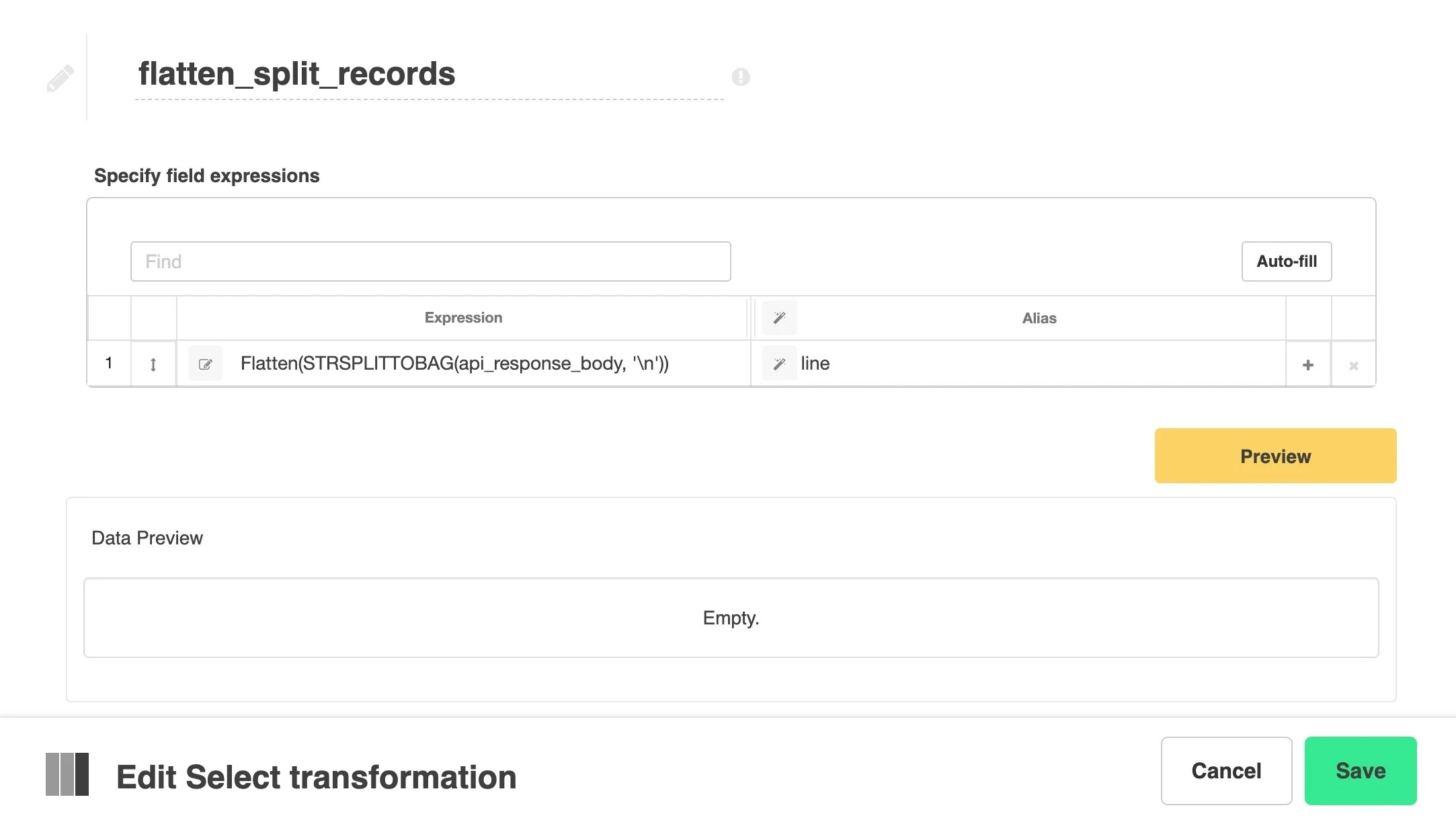Click the Preview button

coord(1275,456)
